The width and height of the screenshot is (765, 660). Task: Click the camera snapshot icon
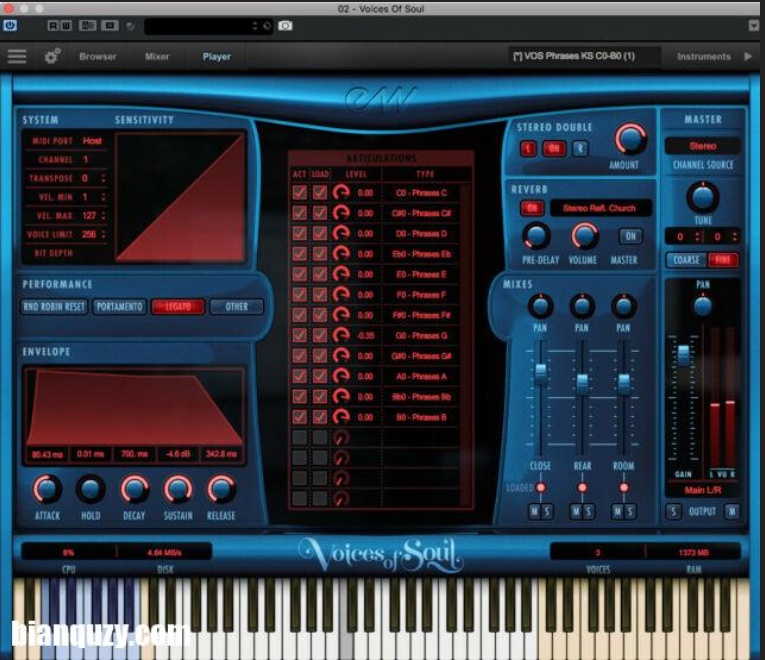285,26
